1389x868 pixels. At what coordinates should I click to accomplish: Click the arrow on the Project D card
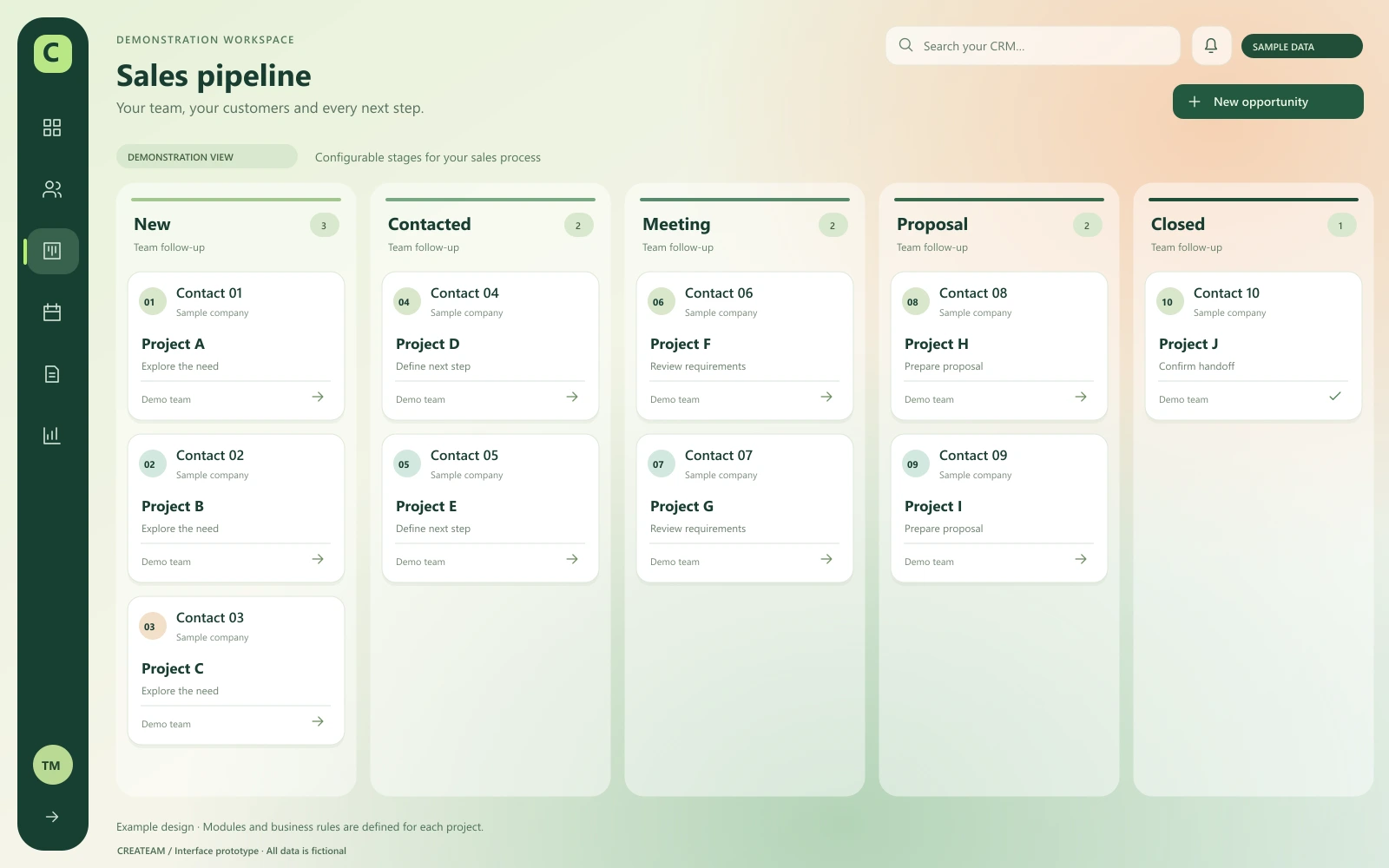[572, 397]
